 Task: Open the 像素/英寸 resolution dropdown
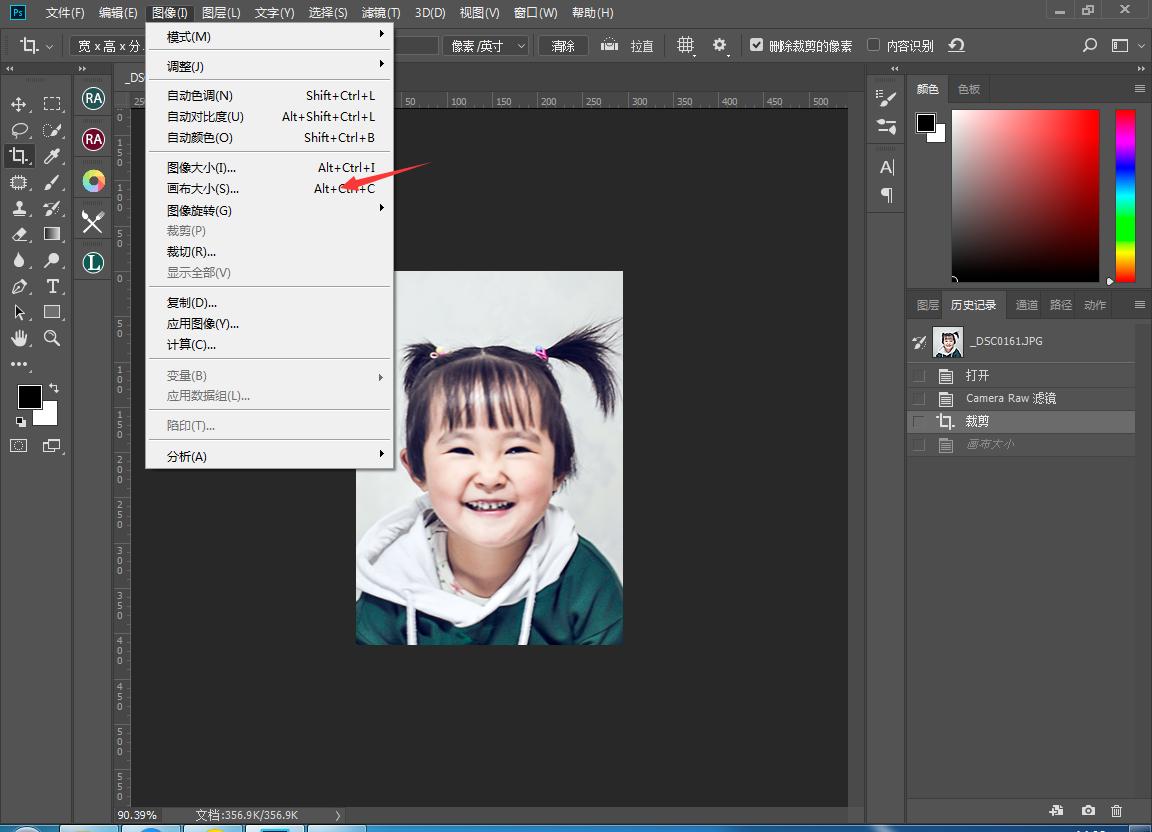(486, 45)
